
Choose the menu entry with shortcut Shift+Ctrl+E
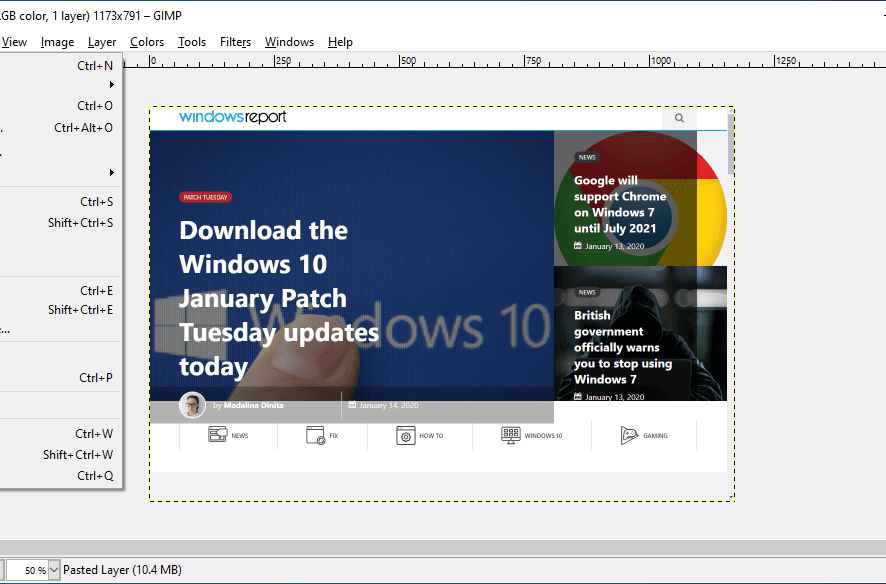point(60,310)
